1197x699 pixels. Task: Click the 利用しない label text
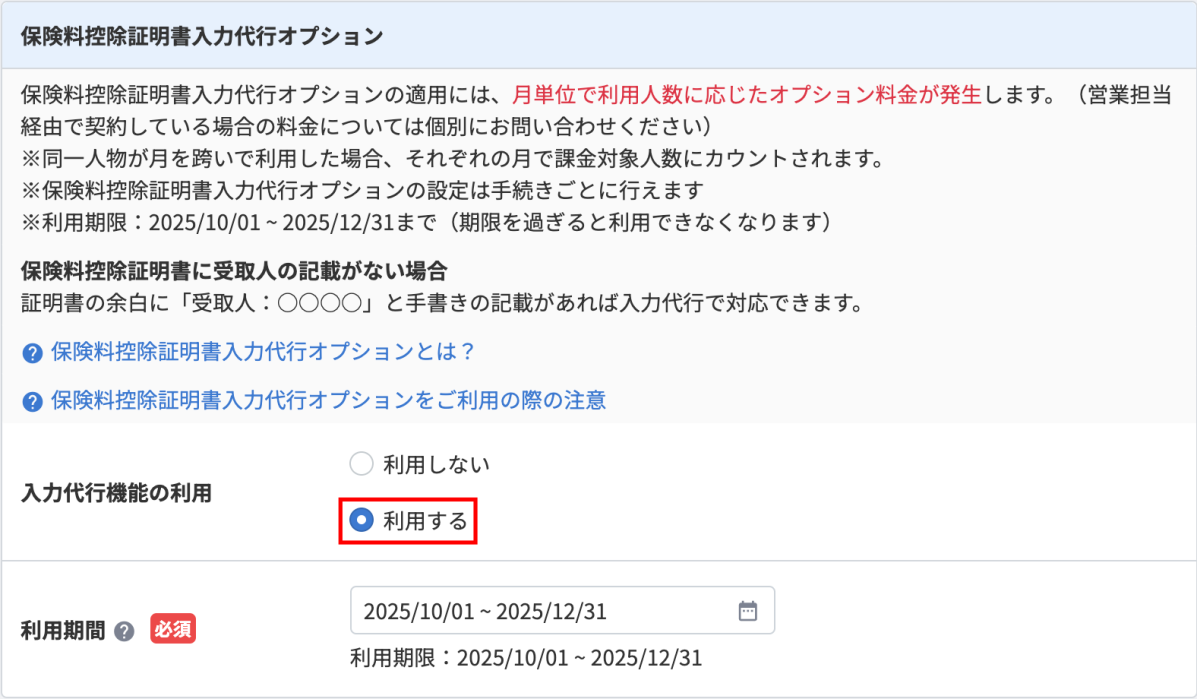click(x=437, y=464)
